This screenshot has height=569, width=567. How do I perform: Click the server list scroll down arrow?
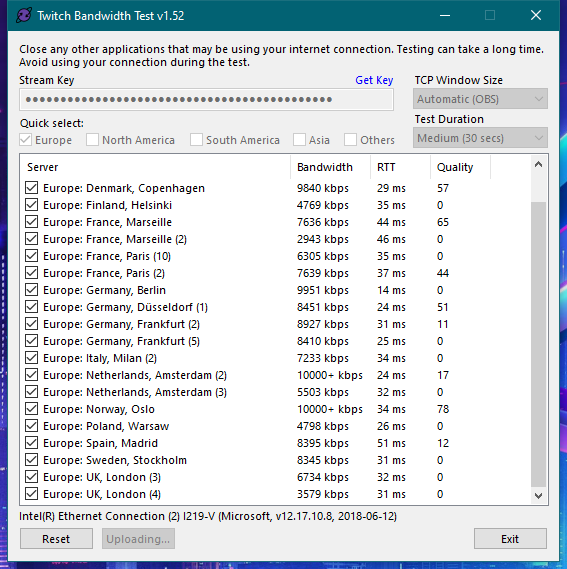pos(538,495)
